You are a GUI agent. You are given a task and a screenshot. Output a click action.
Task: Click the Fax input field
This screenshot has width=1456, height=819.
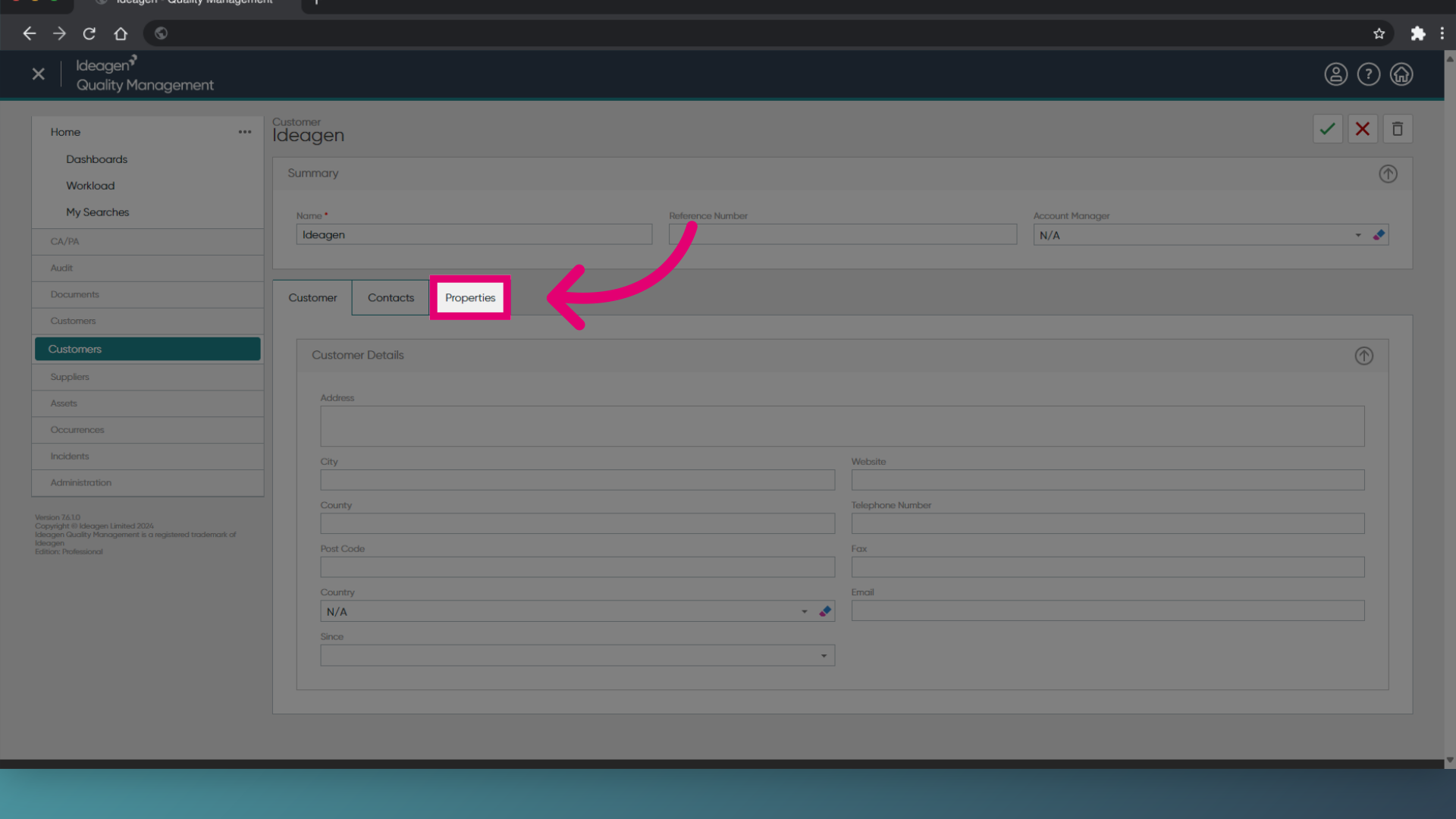(1108, 567)
